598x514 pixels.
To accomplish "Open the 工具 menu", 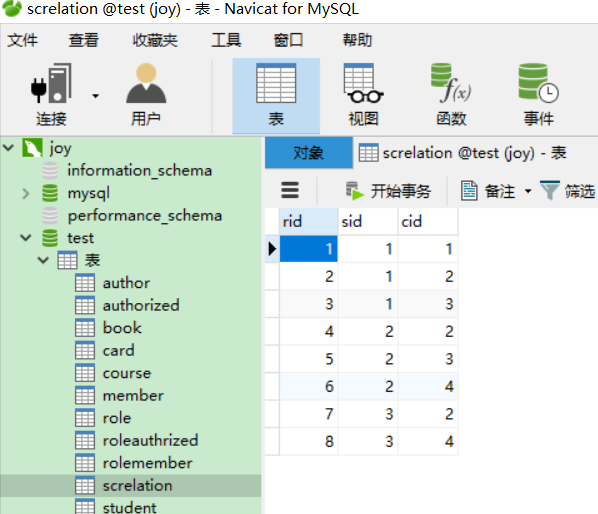I will click(226, 40).
